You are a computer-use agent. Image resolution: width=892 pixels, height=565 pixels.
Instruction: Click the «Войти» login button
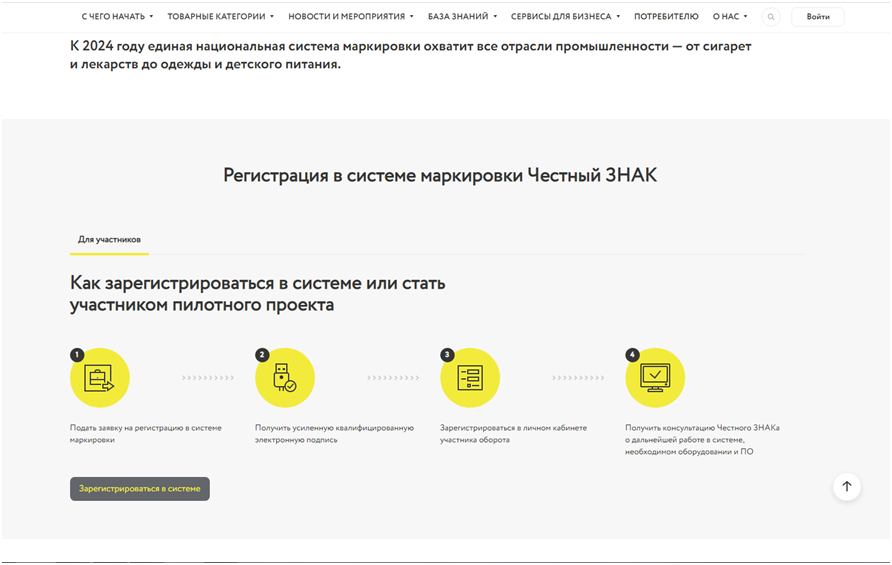coord(817,17)
